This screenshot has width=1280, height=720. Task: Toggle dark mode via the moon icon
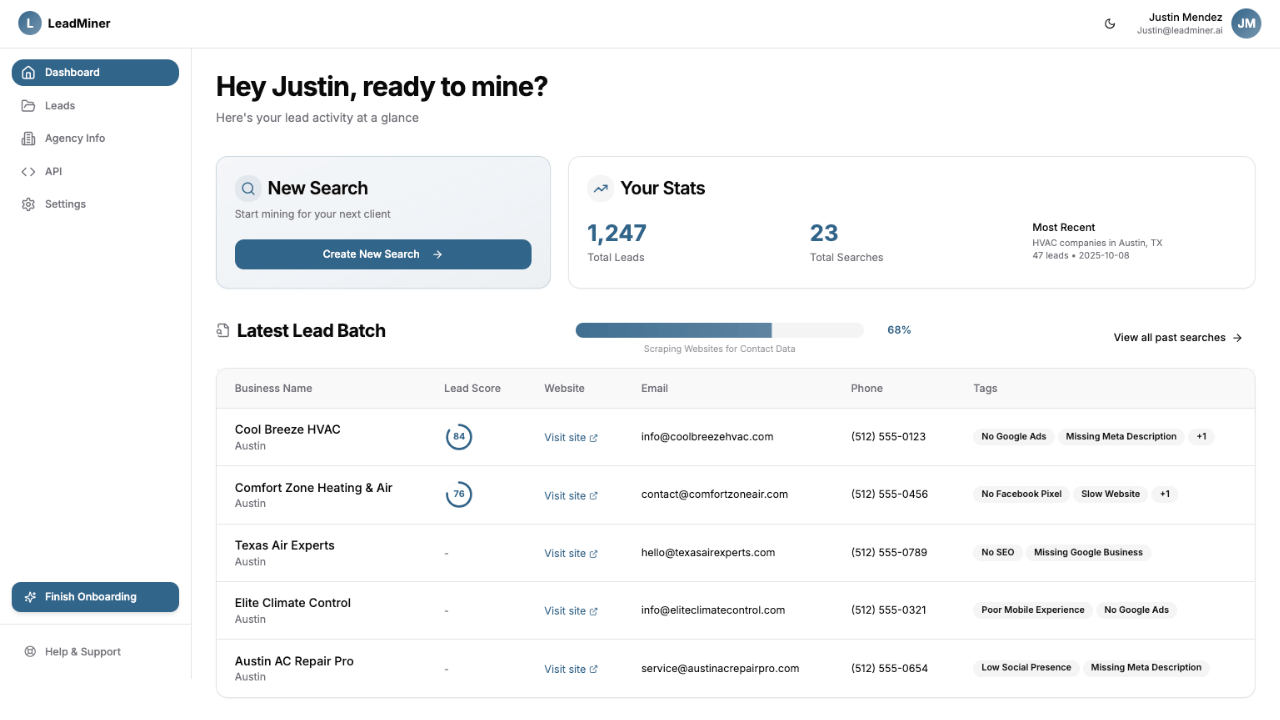click(1110, 23)
